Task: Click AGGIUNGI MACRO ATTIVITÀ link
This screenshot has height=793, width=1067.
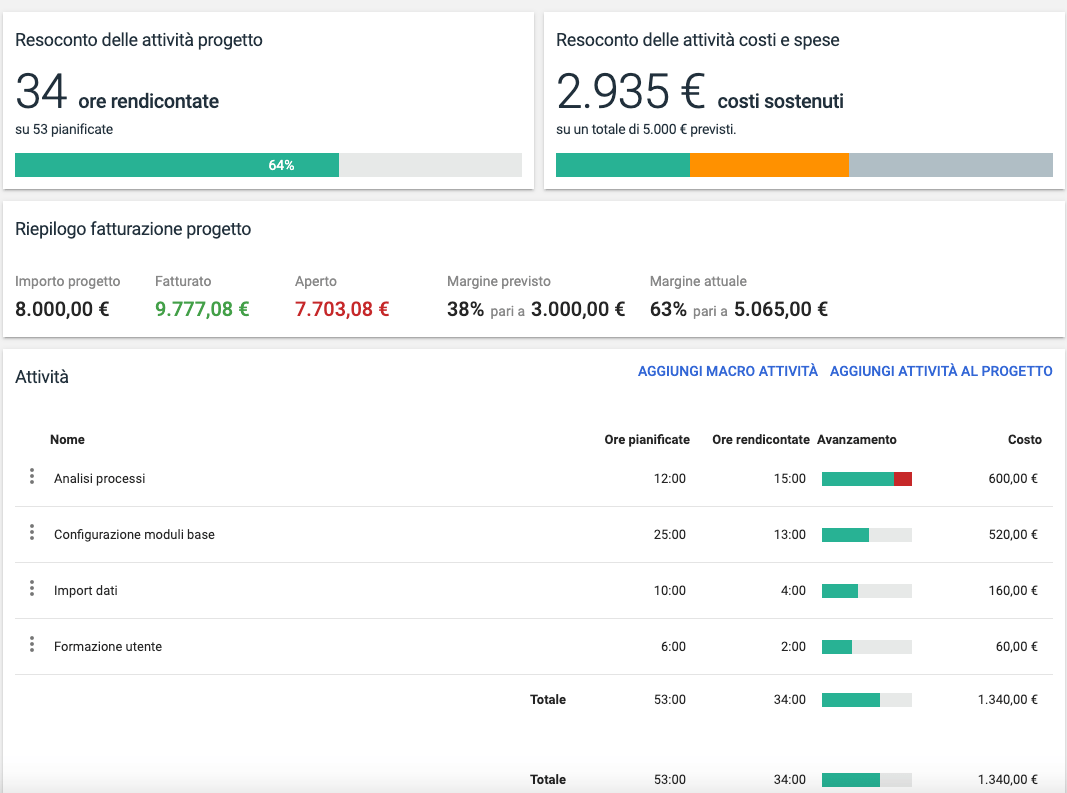Action: [727, 371]
